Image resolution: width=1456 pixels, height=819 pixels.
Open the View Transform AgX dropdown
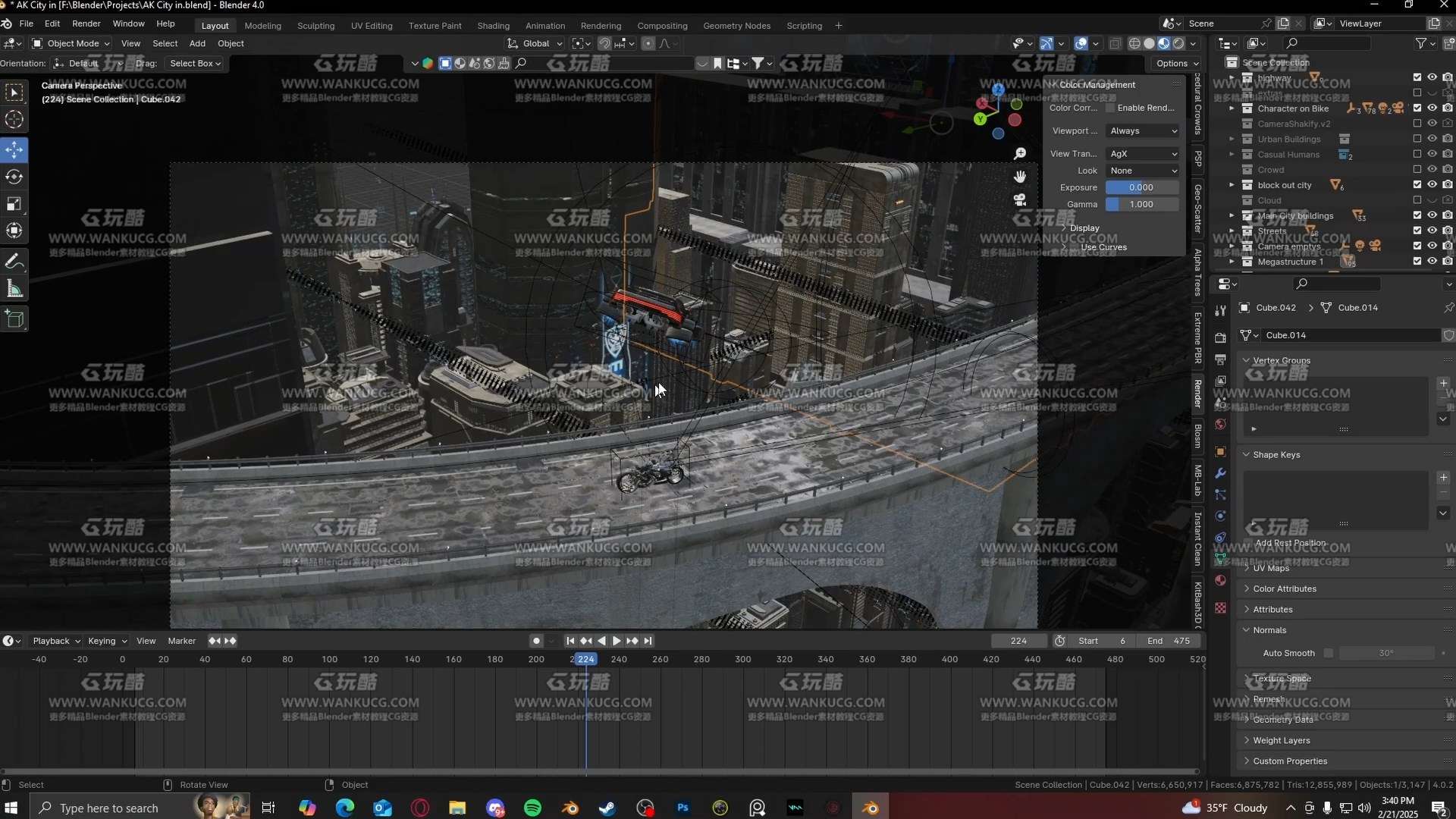[1143, 154]
